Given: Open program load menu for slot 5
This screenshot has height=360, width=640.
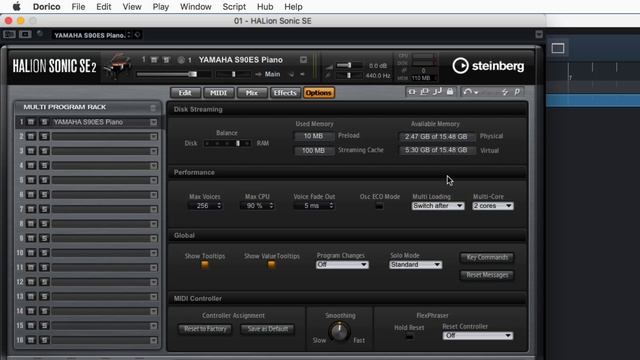Looking at the screenshot, I should click(x=153, y=180).
